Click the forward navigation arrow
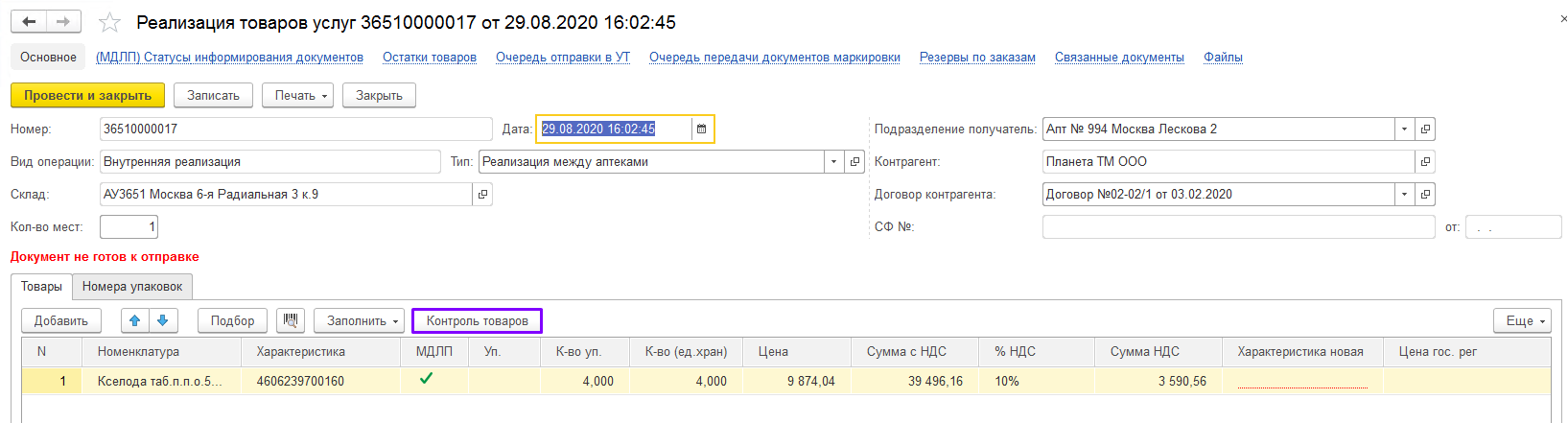1568x423 pixels. (63, 21)
